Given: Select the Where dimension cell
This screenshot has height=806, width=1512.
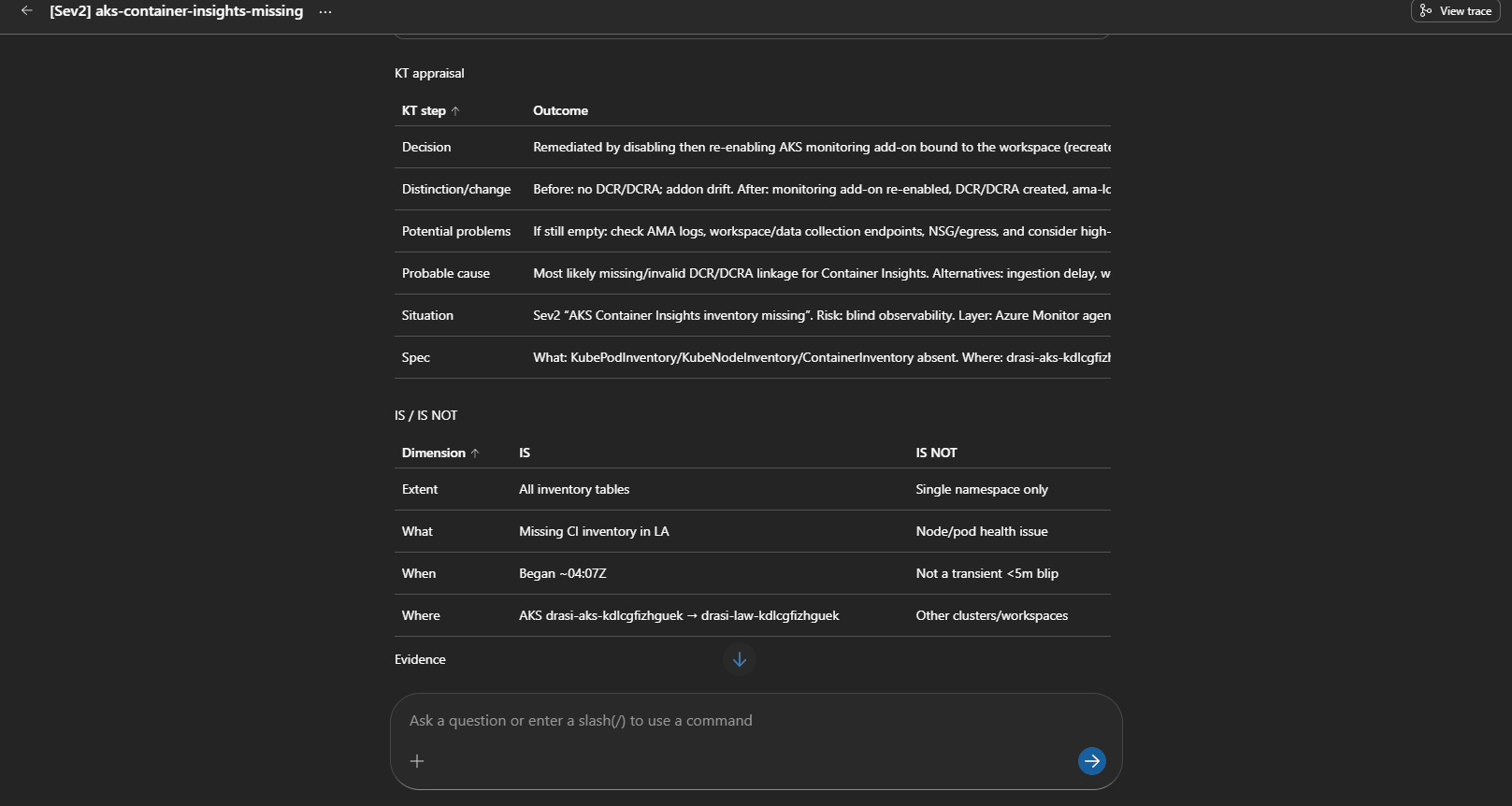Looking at the screenshot, I should click(x=421, y=615).
